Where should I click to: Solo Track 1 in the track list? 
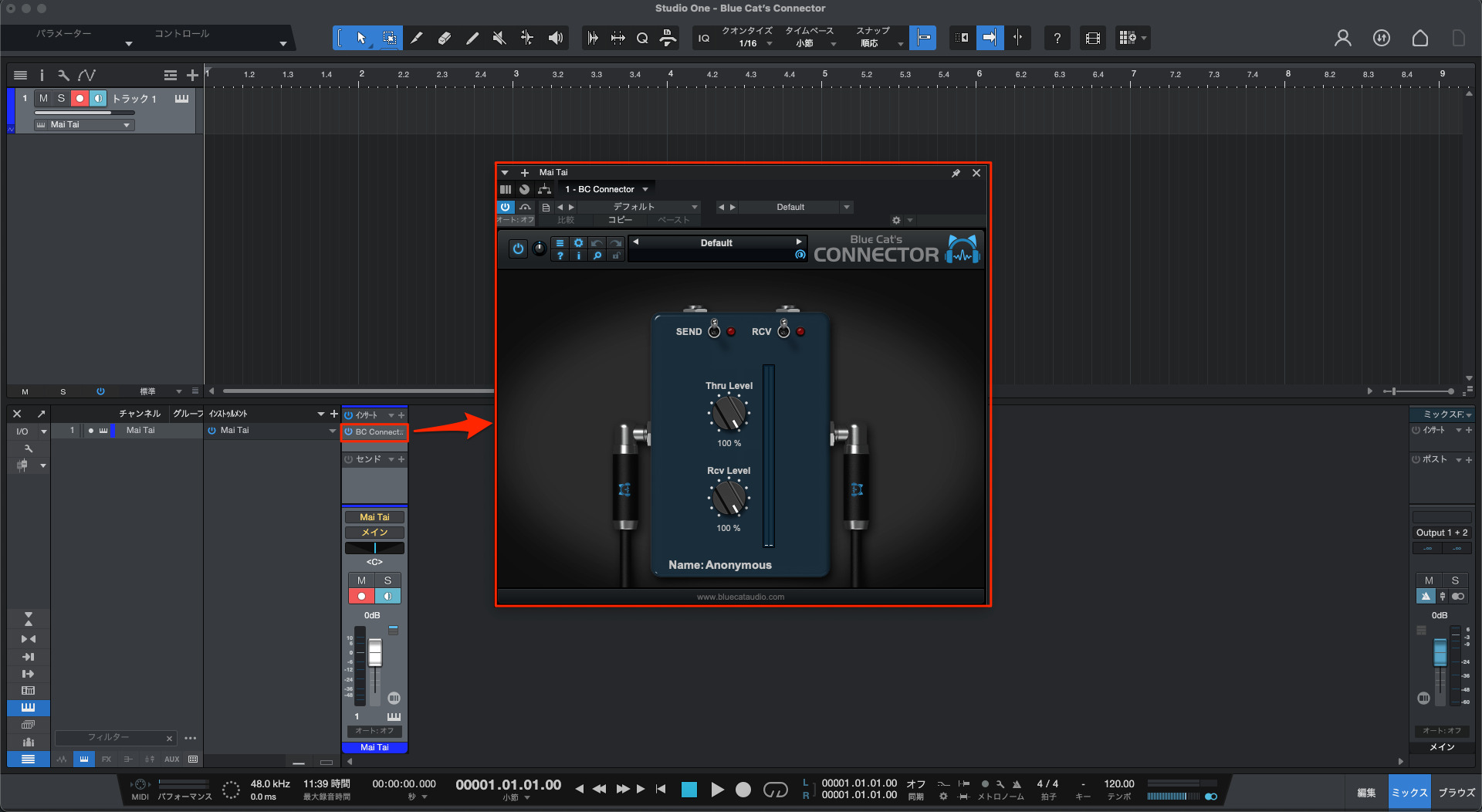62,98
